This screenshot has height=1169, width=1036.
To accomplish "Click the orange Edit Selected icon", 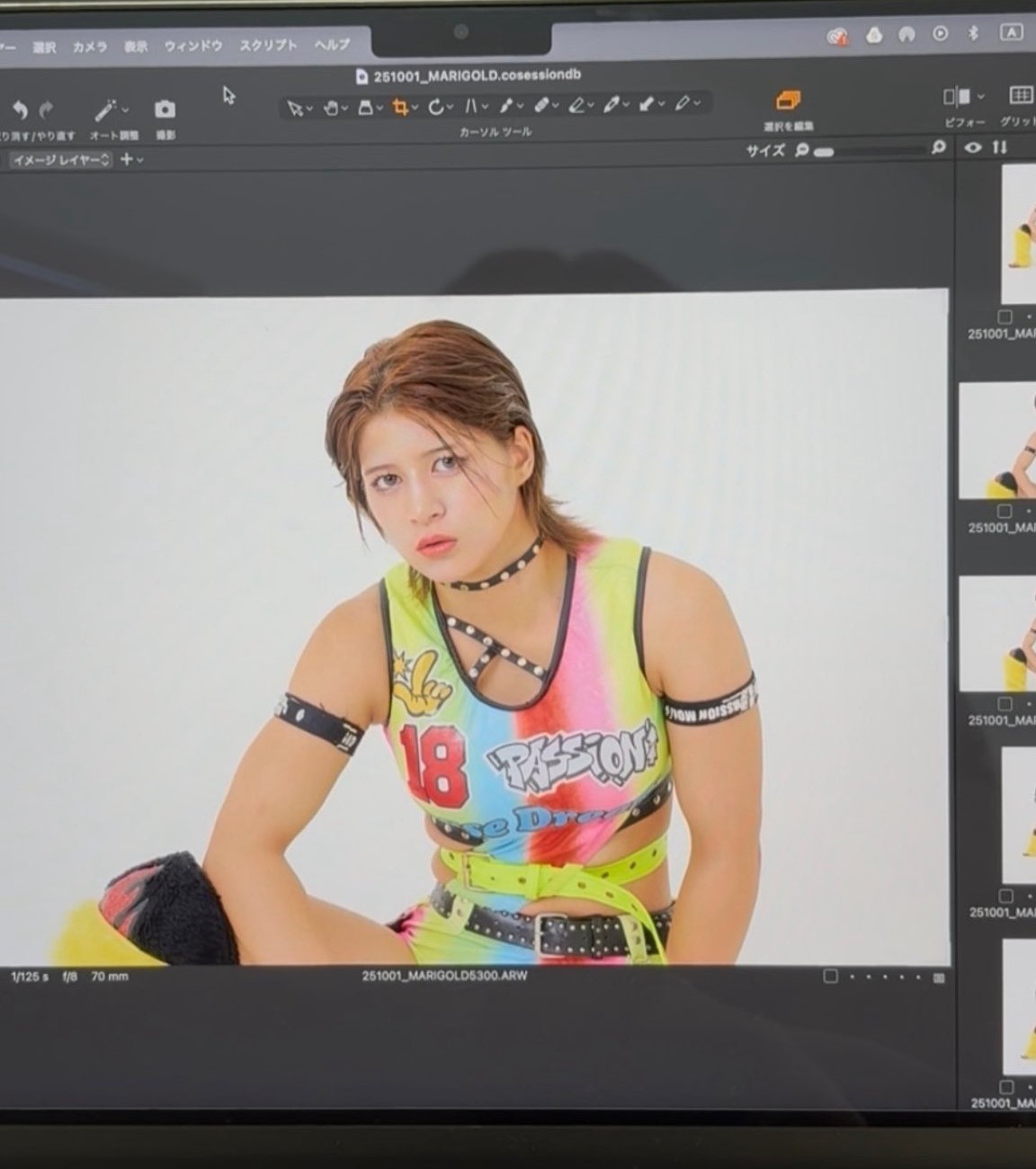I will pos(788,100).
